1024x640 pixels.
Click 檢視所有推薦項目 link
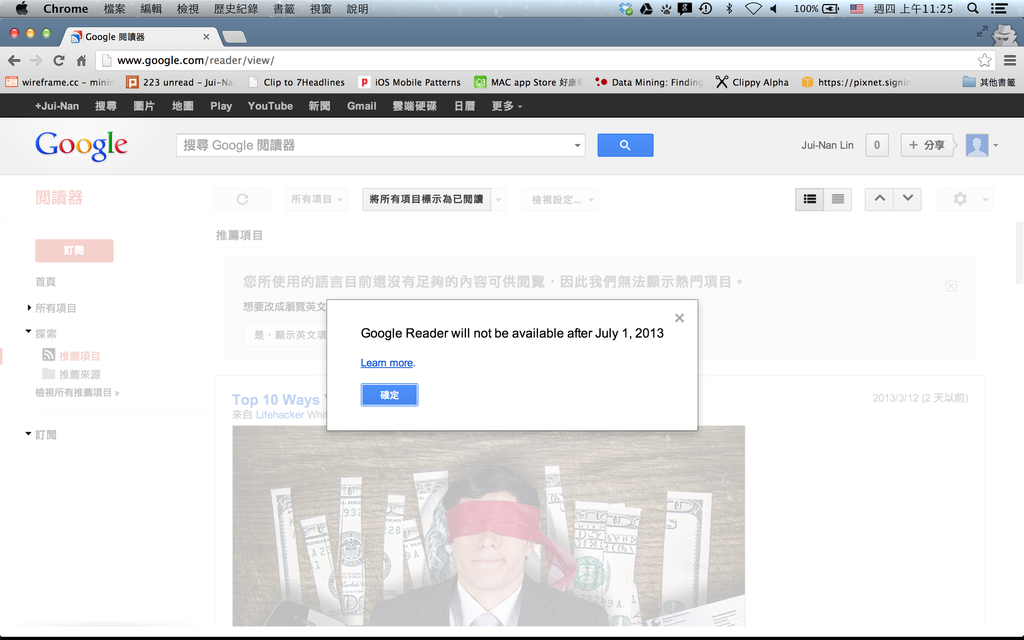tap(77, 392)
